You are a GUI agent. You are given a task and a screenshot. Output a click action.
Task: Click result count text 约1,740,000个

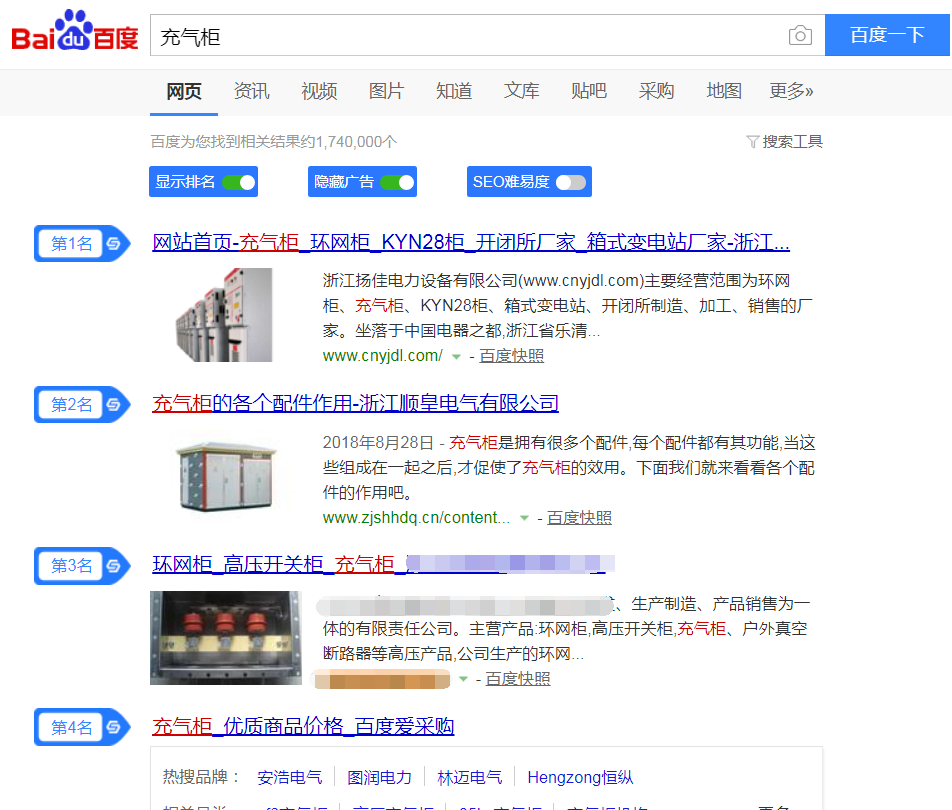pos(349,141)
